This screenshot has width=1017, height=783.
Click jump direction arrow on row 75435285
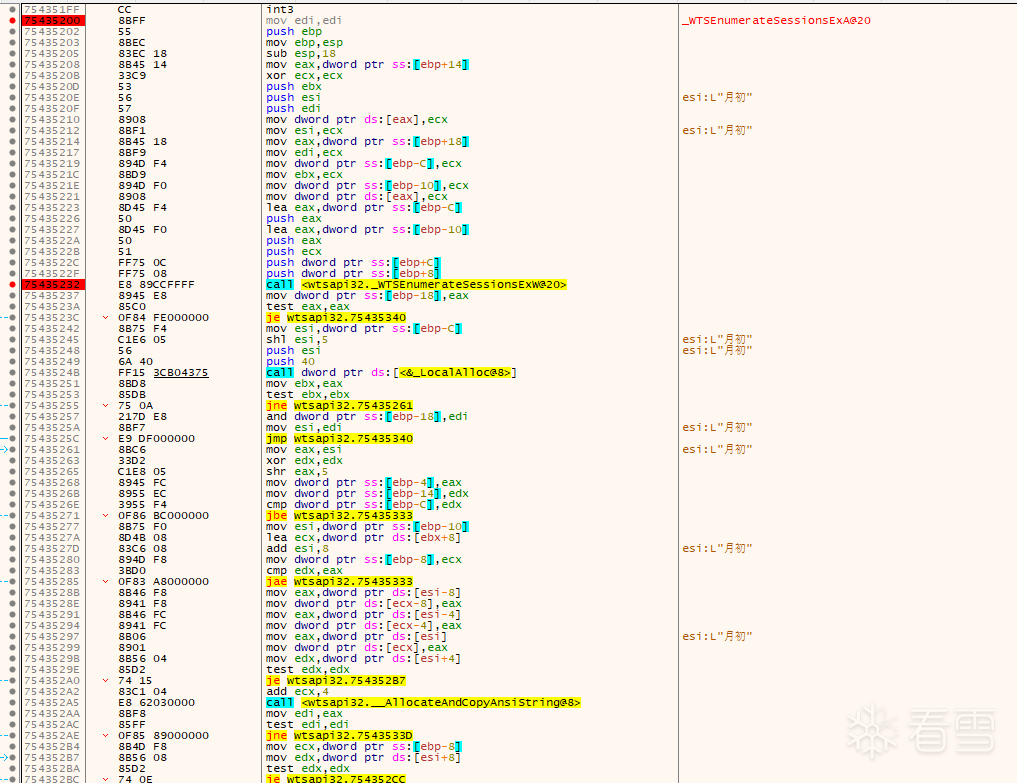pos(106,582)
